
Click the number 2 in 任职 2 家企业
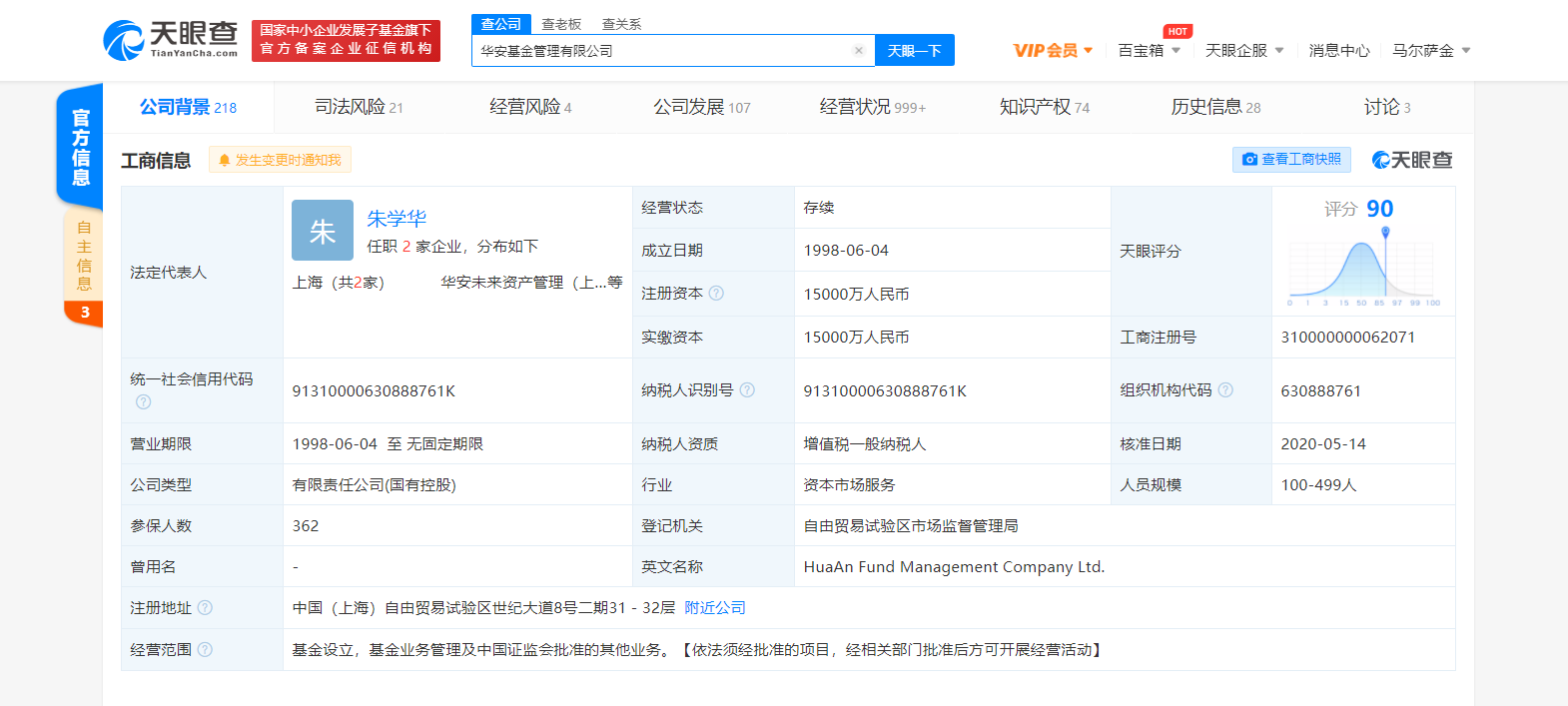pyautogui.click(x=406, y=246)
